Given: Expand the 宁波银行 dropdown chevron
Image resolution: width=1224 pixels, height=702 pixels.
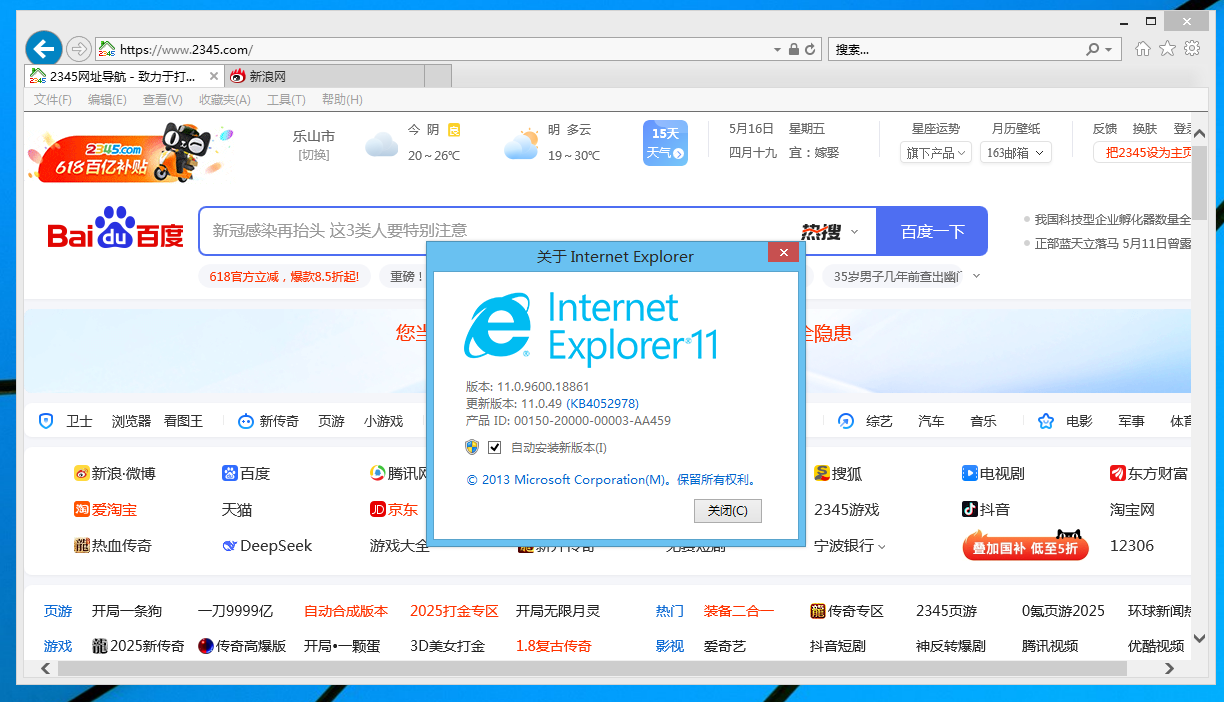Looking at the screenshot, I should (x=882, y=547).
